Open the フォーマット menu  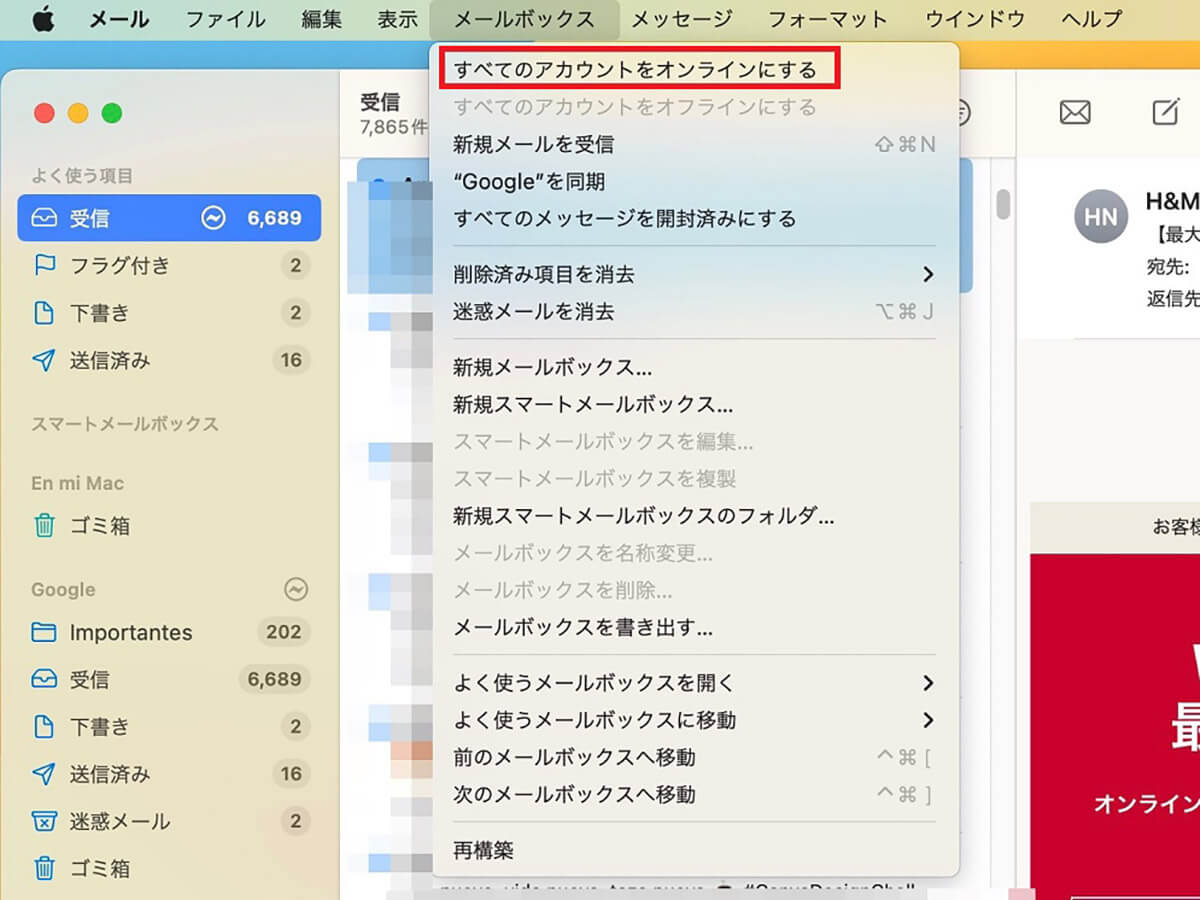[x=828, y=19]
